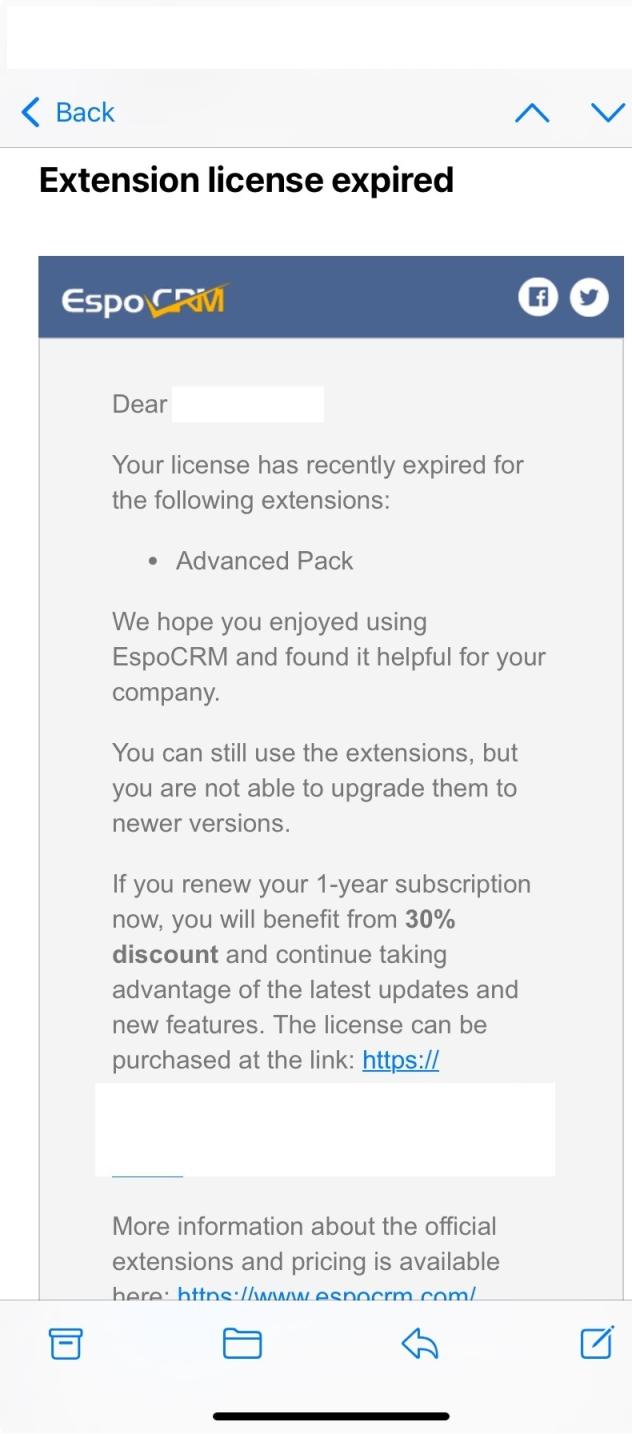
Task: Tap the "Dear" greeting line
Action: click(140, 405)
